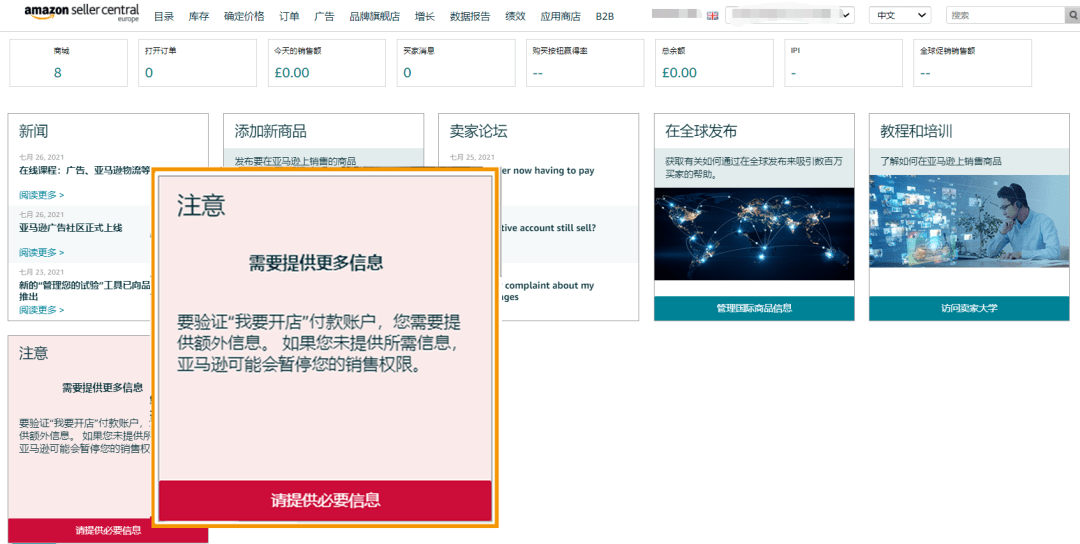Select the 订单 menu item
This screenshot has height=544, width=1080.
pyautogui.click(x=289, y=16)
